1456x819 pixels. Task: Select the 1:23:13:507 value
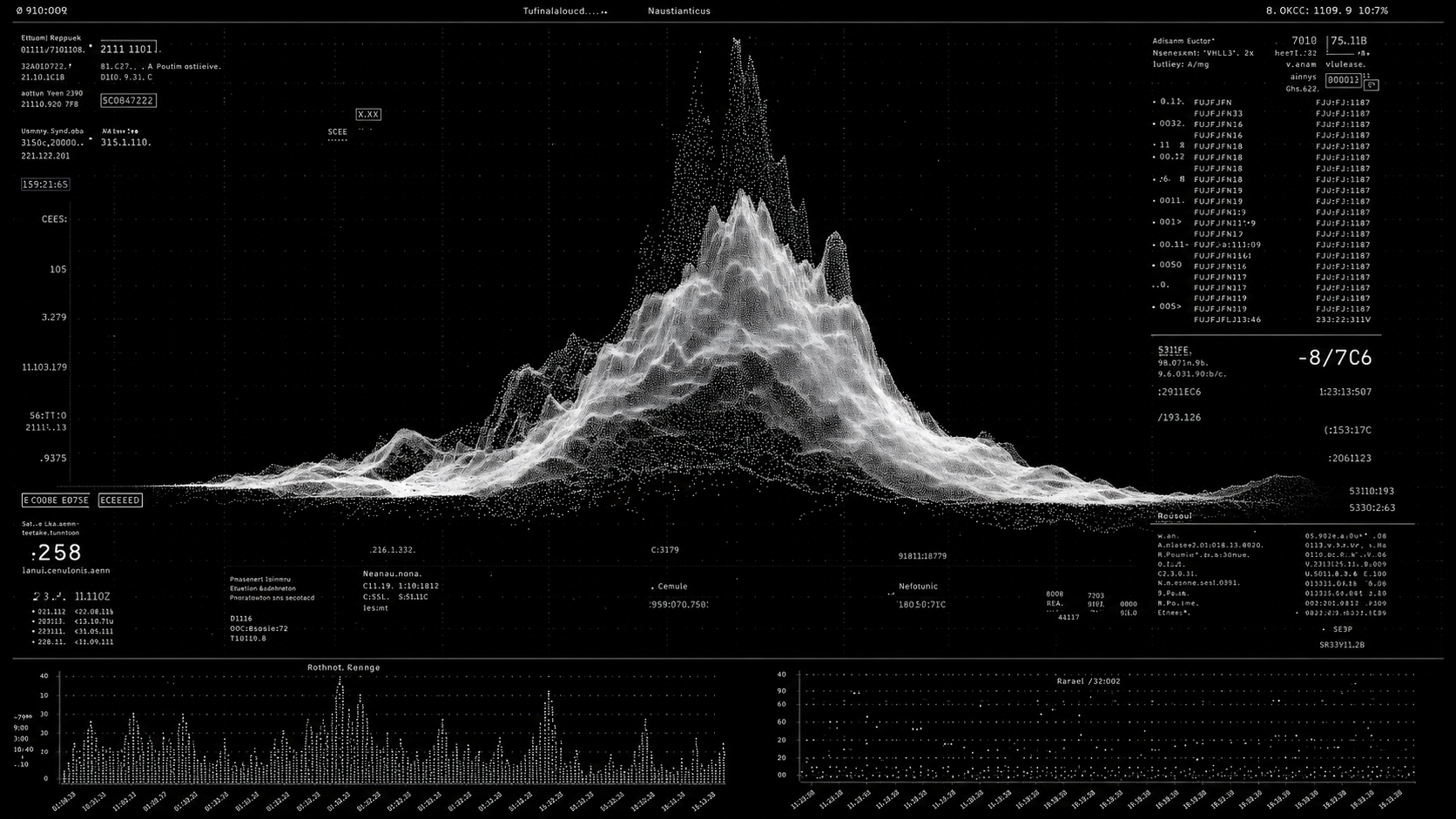pos(1345,393)
